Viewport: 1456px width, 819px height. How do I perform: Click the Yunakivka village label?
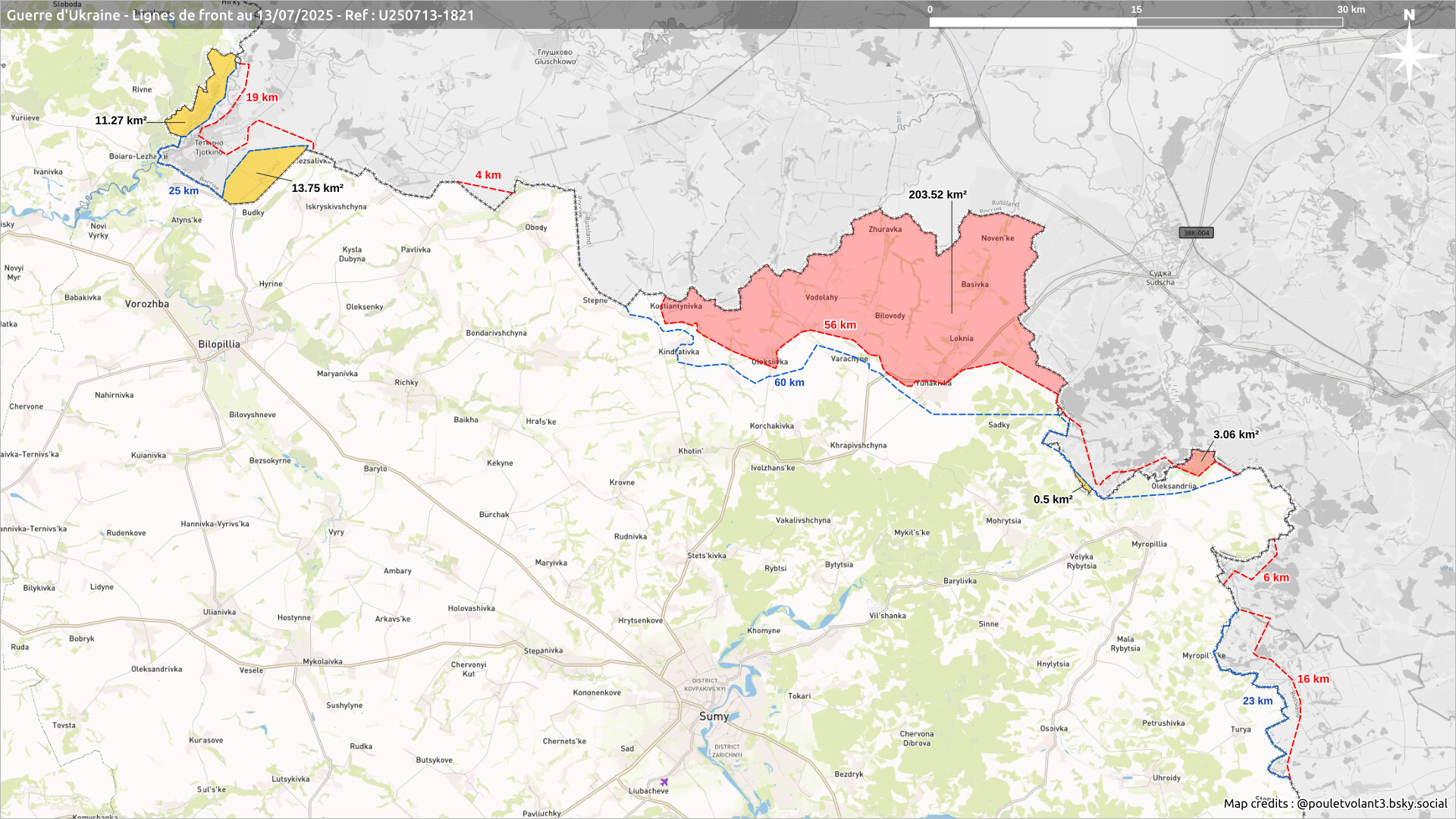click(933, 383)
